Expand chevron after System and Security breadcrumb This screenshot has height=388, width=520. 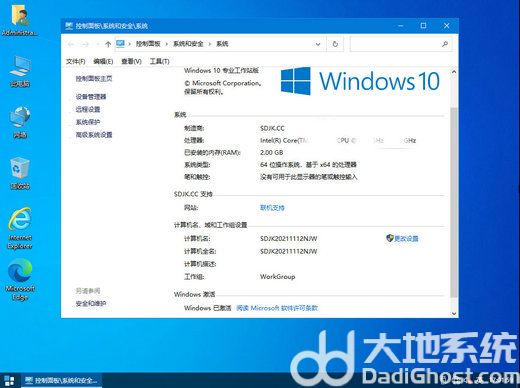pos(209,44)
